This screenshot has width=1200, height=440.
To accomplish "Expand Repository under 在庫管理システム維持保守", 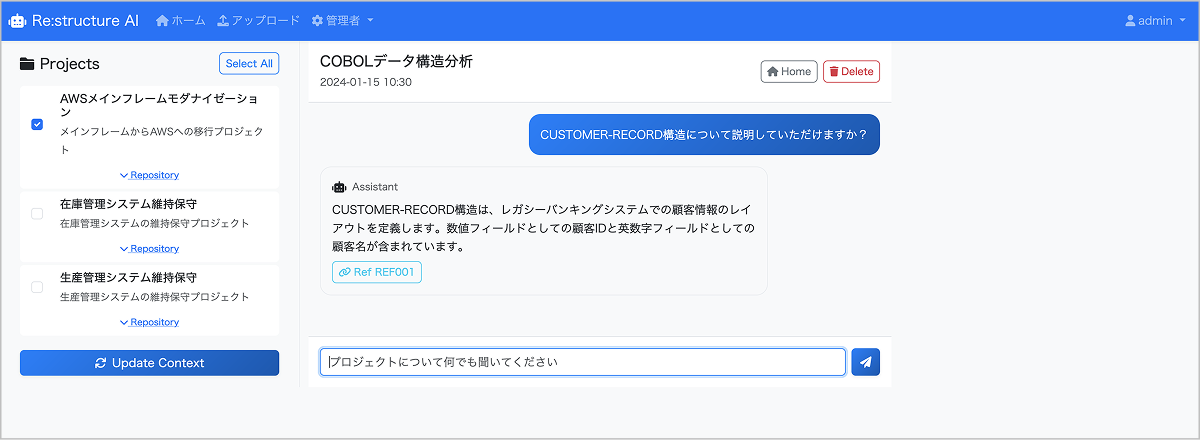I will (x=149, y=248).
